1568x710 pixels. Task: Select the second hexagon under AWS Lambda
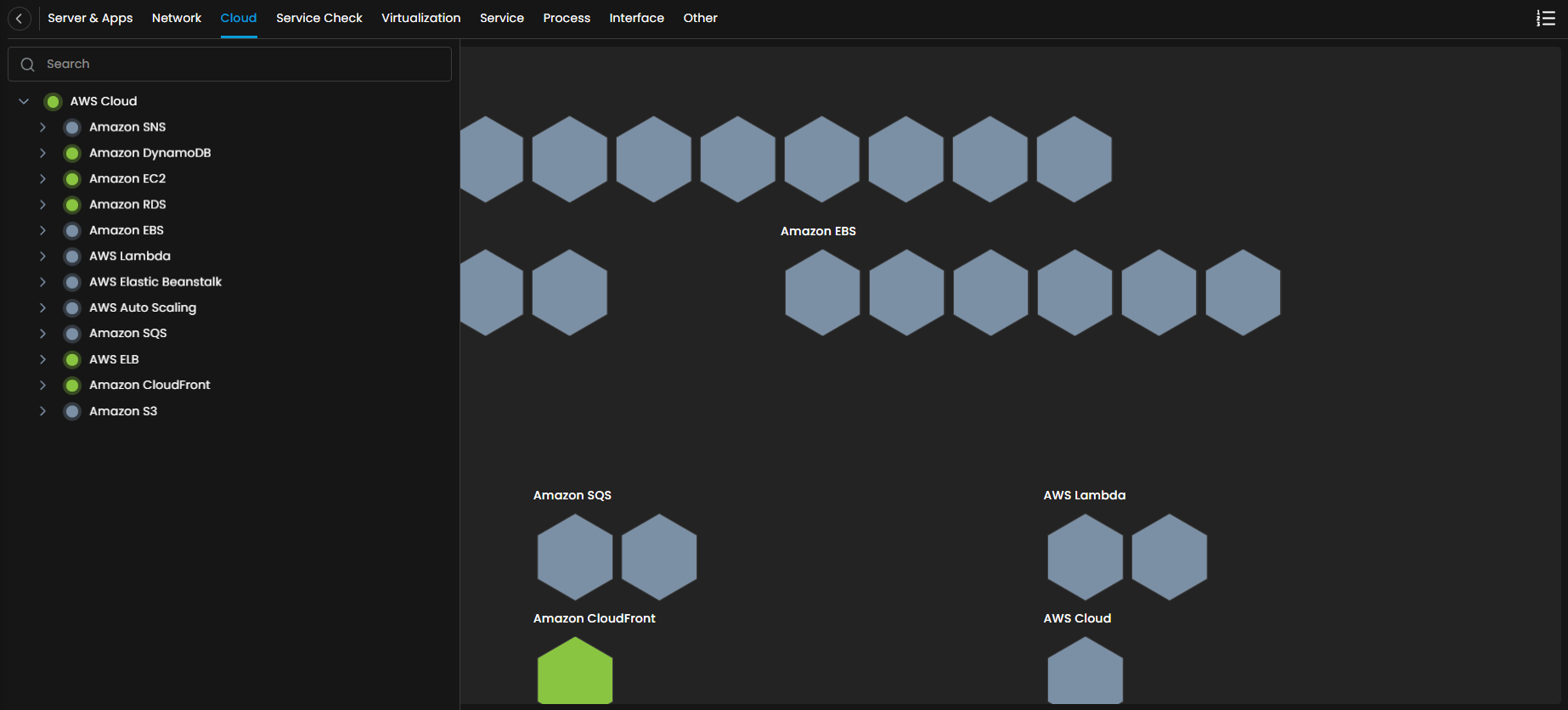1170,557
